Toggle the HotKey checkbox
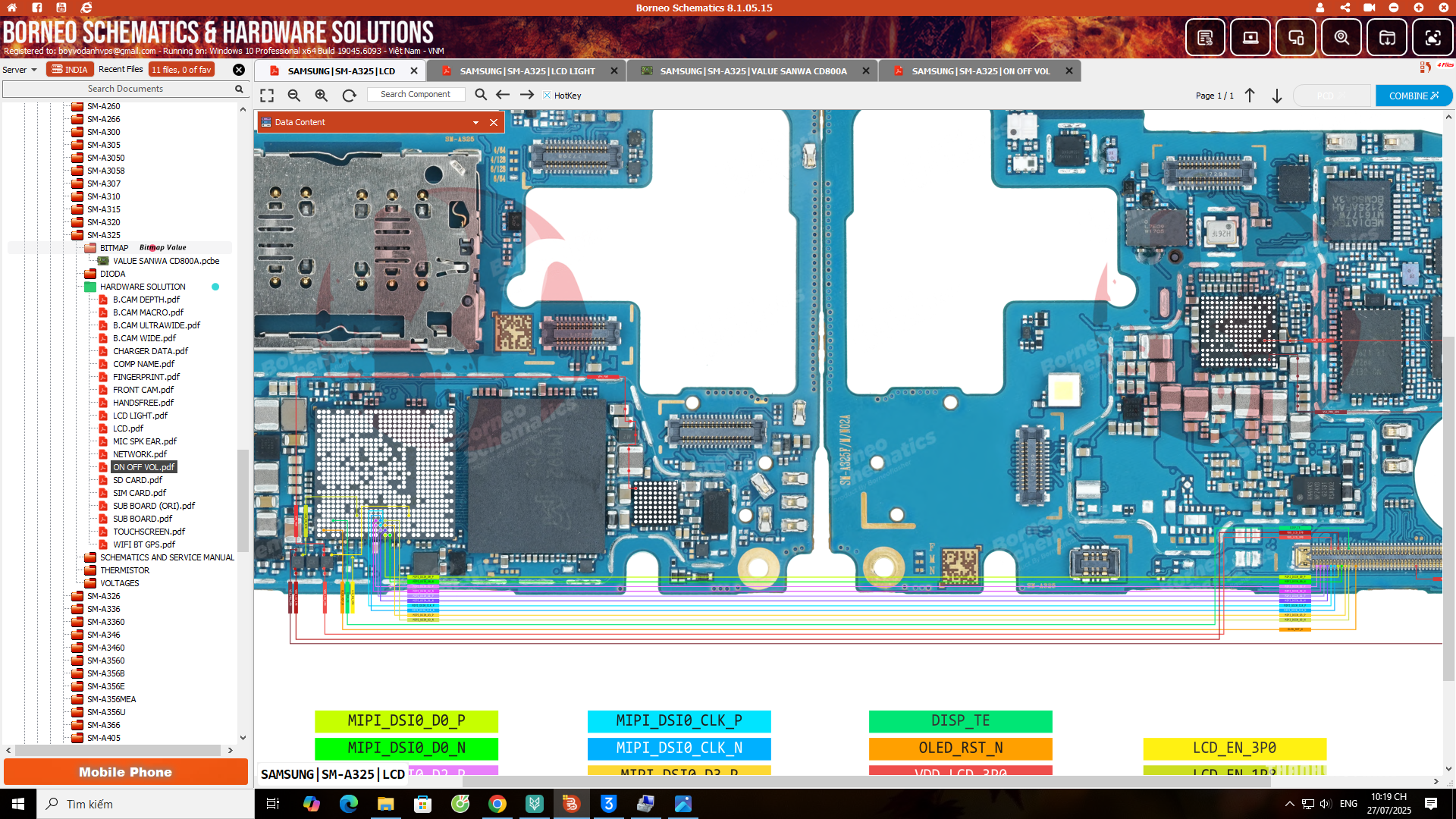Viewport: 1456px width, 819px height. (x=547, y=96)
